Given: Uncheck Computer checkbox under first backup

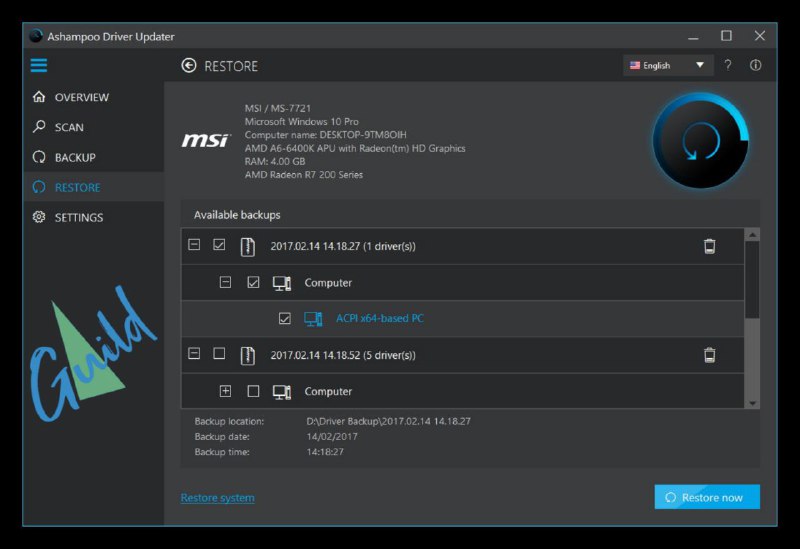Looking at the screenshot, I should [253, 282].
